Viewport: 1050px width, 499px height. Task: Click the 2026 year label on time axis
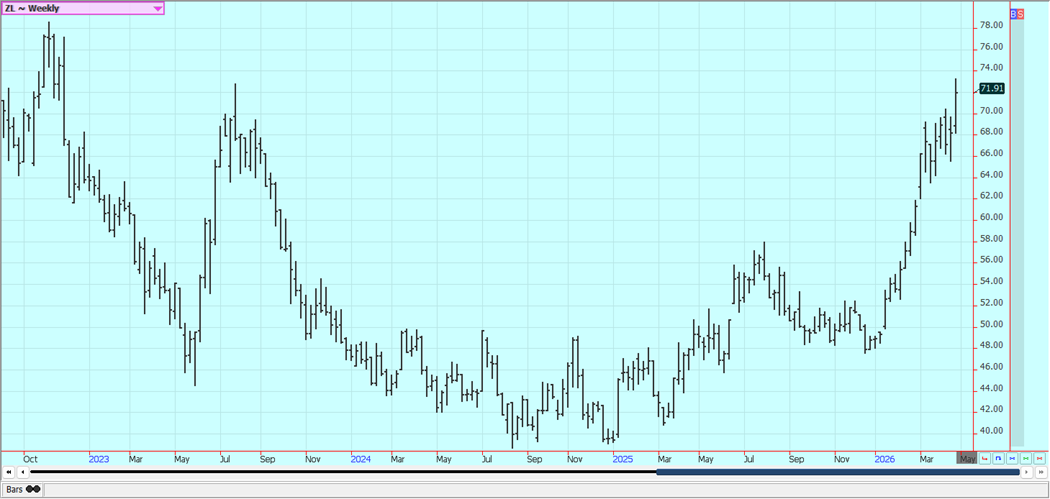pyautogui.click(x=884, y=458)
